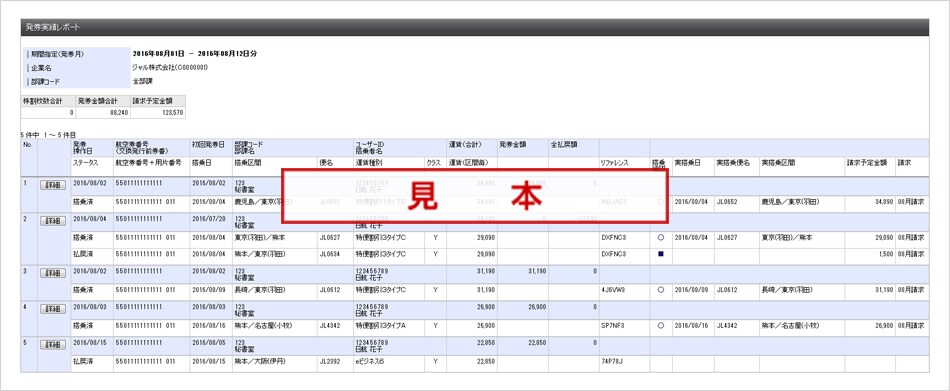Select the period text 2016年08月01日 - 2016年08月12日分
This screenshot has height=391, width=950.
pyautogui.click(x=194, y=54)
